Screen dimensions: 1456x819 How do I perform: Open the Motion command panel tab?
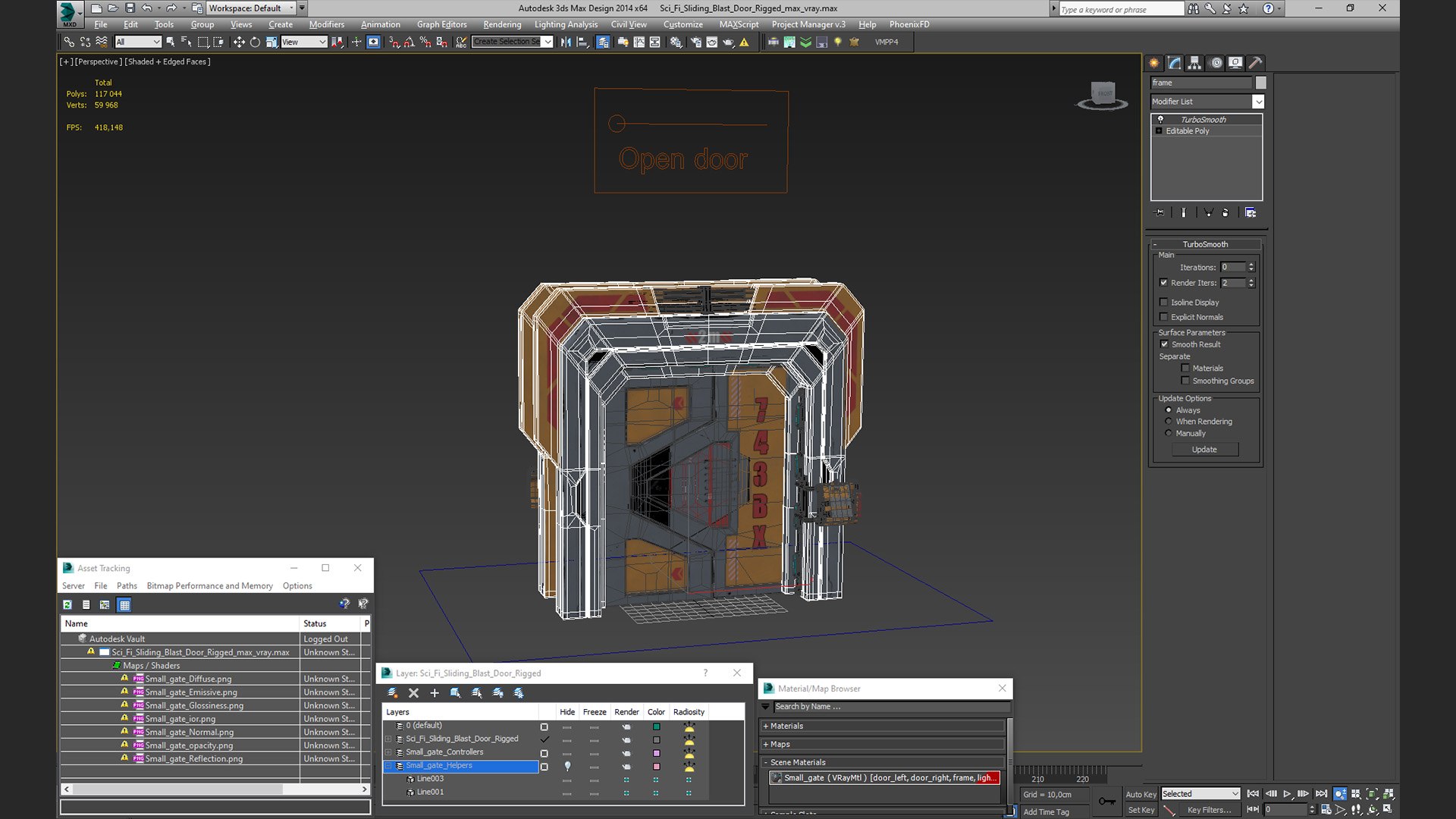(x=1216, y=63)
